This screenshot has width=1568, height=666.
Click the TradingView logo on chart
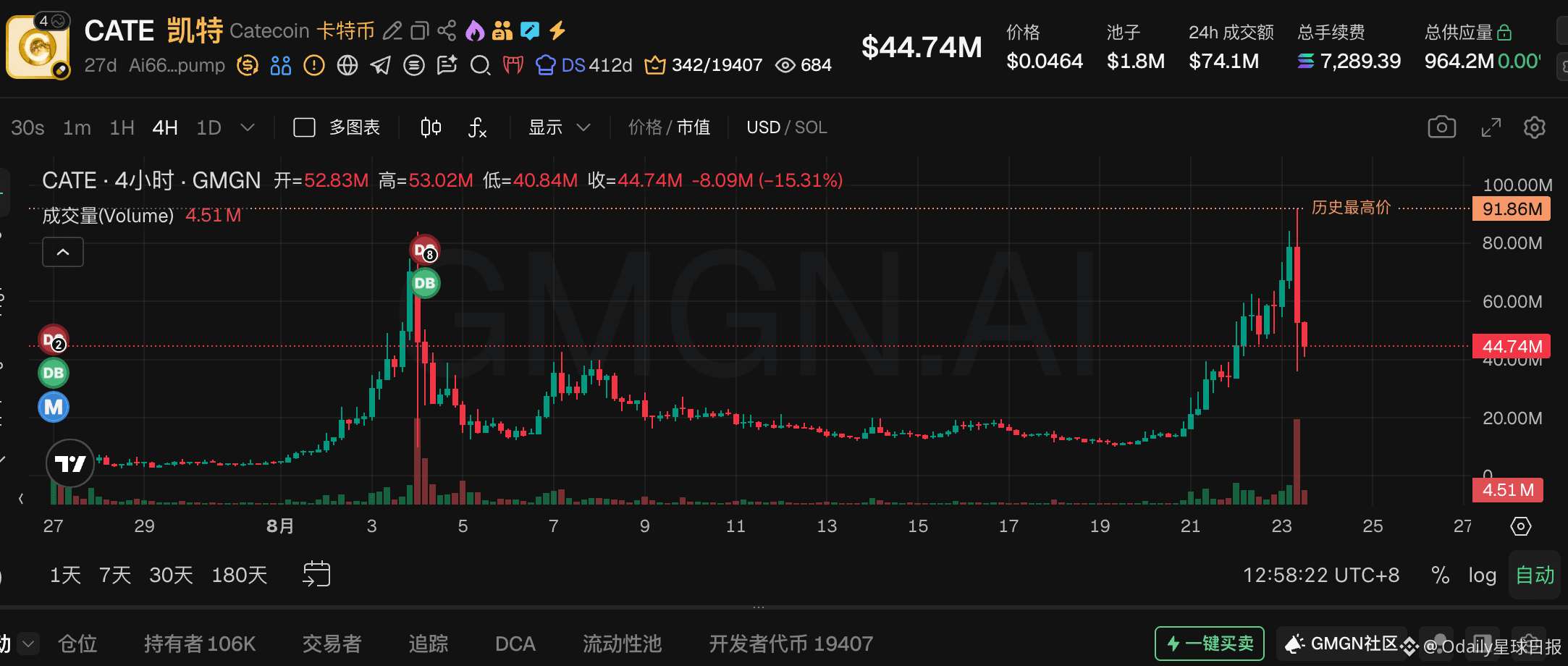click(70, 463)
